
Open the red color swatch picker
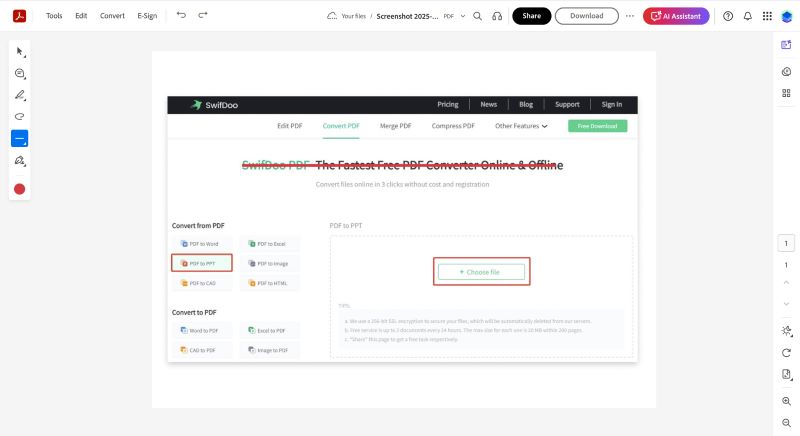point(19,189)
